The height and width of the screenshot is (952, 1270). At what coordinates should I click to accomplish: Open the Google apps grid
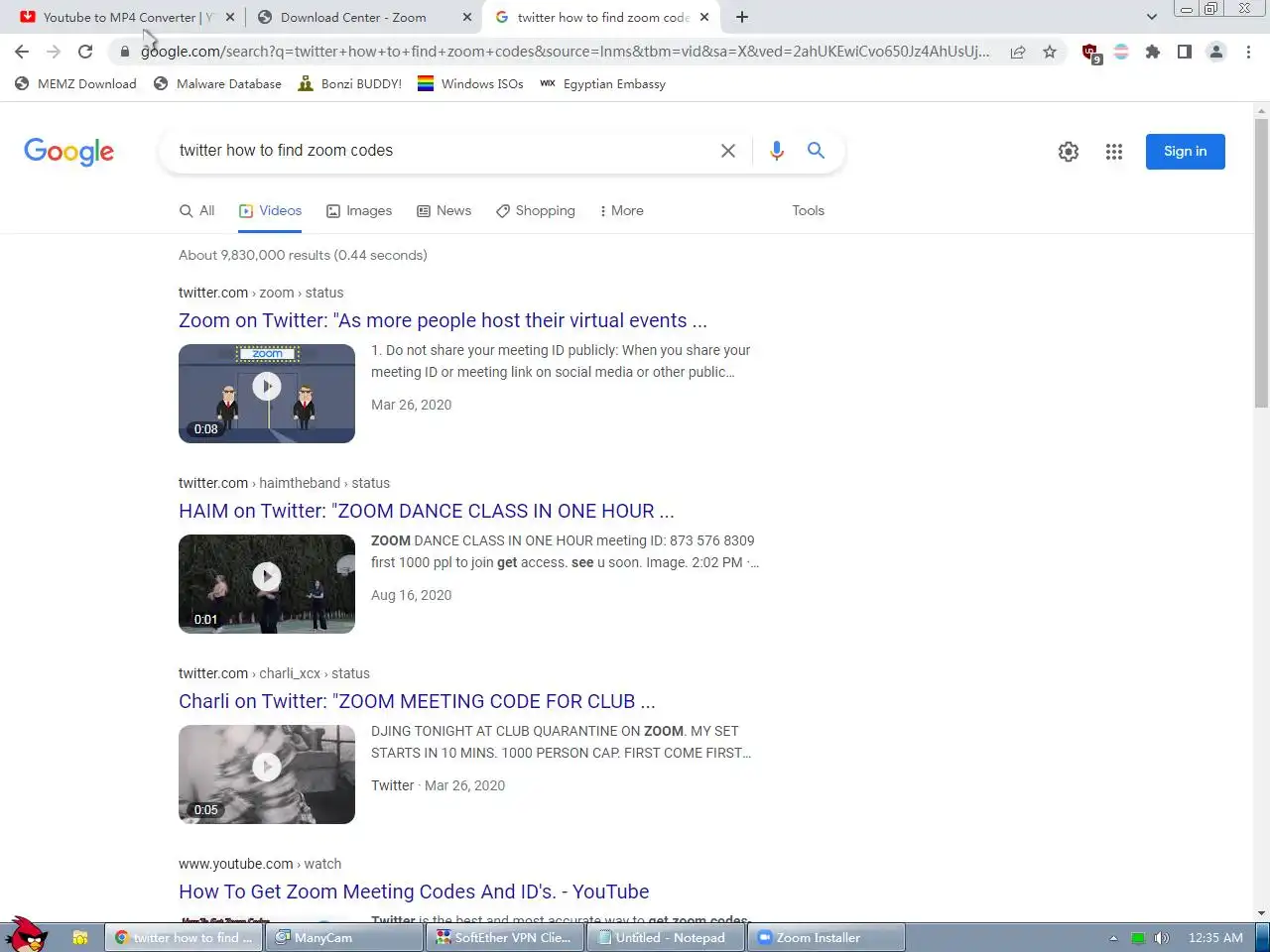[1114, 152]
